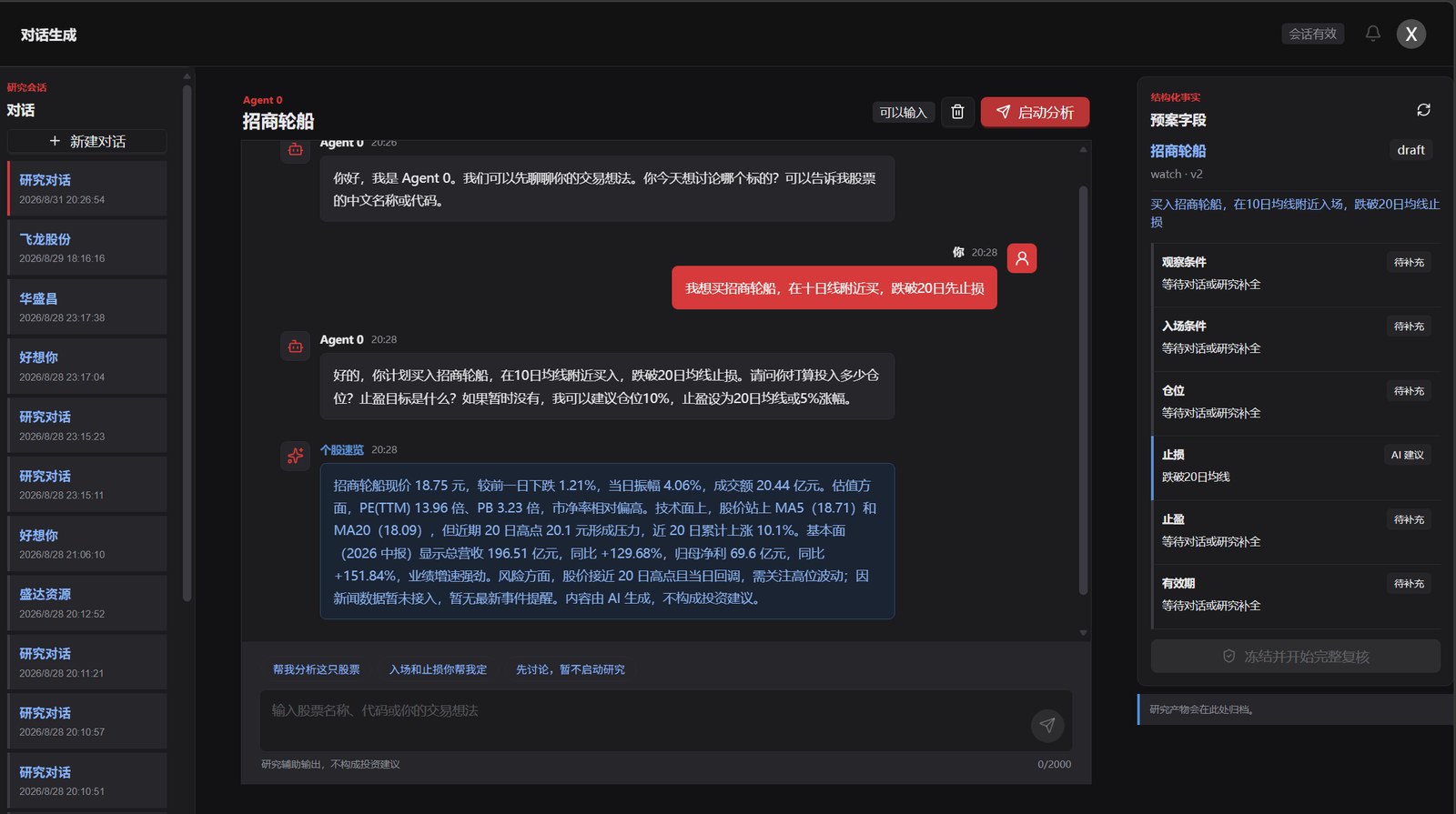The image size is (1456, 814).
Task: Open 好想你 conversation from 21:06:10
Action: pyautogui.click(x=87, y=543)
